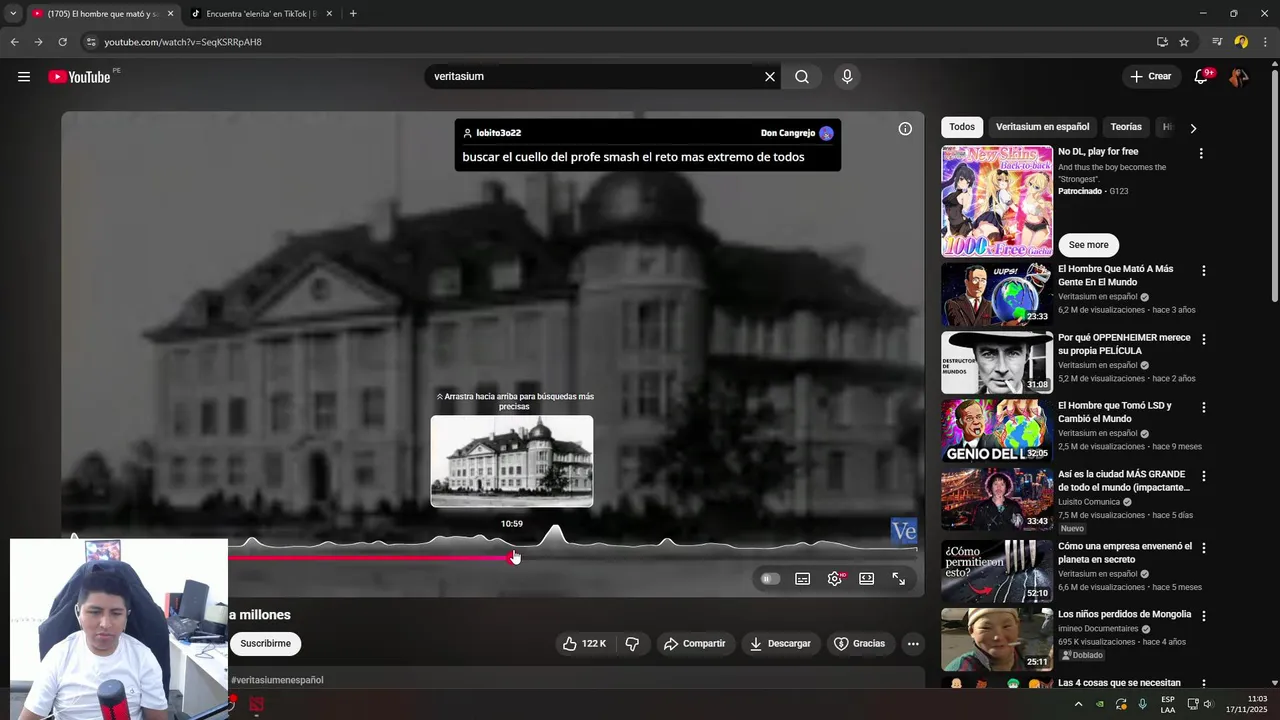Open player settings gear
The image size is (1280, 720).
click(x=835, y=579)
